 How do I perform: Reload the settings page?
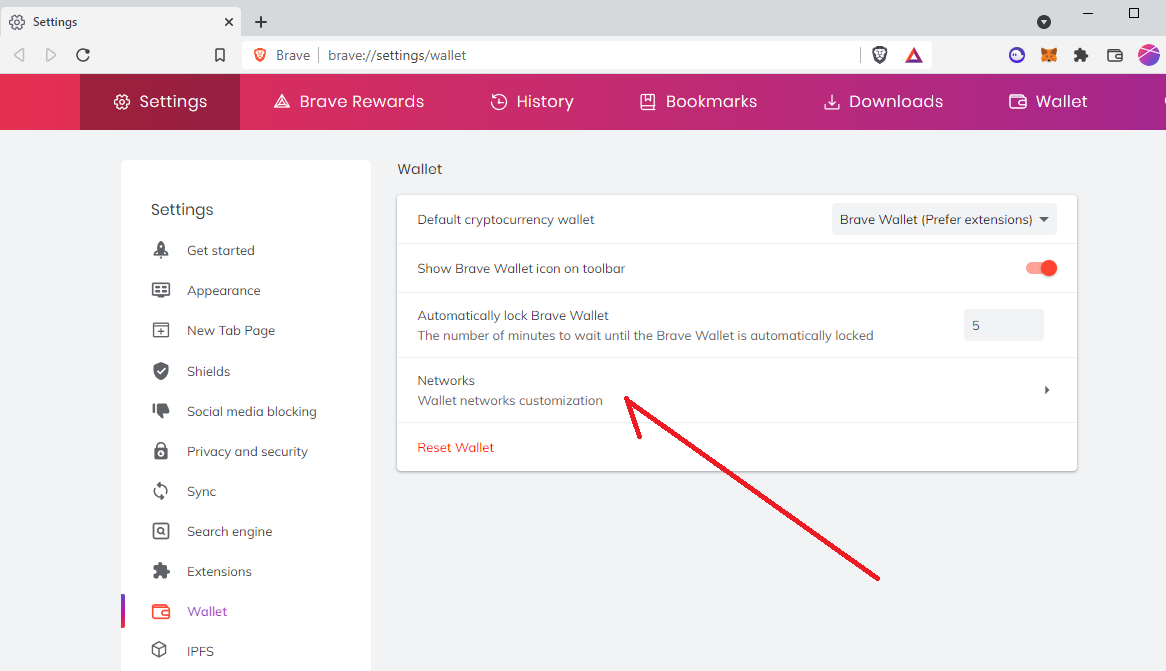83,55
